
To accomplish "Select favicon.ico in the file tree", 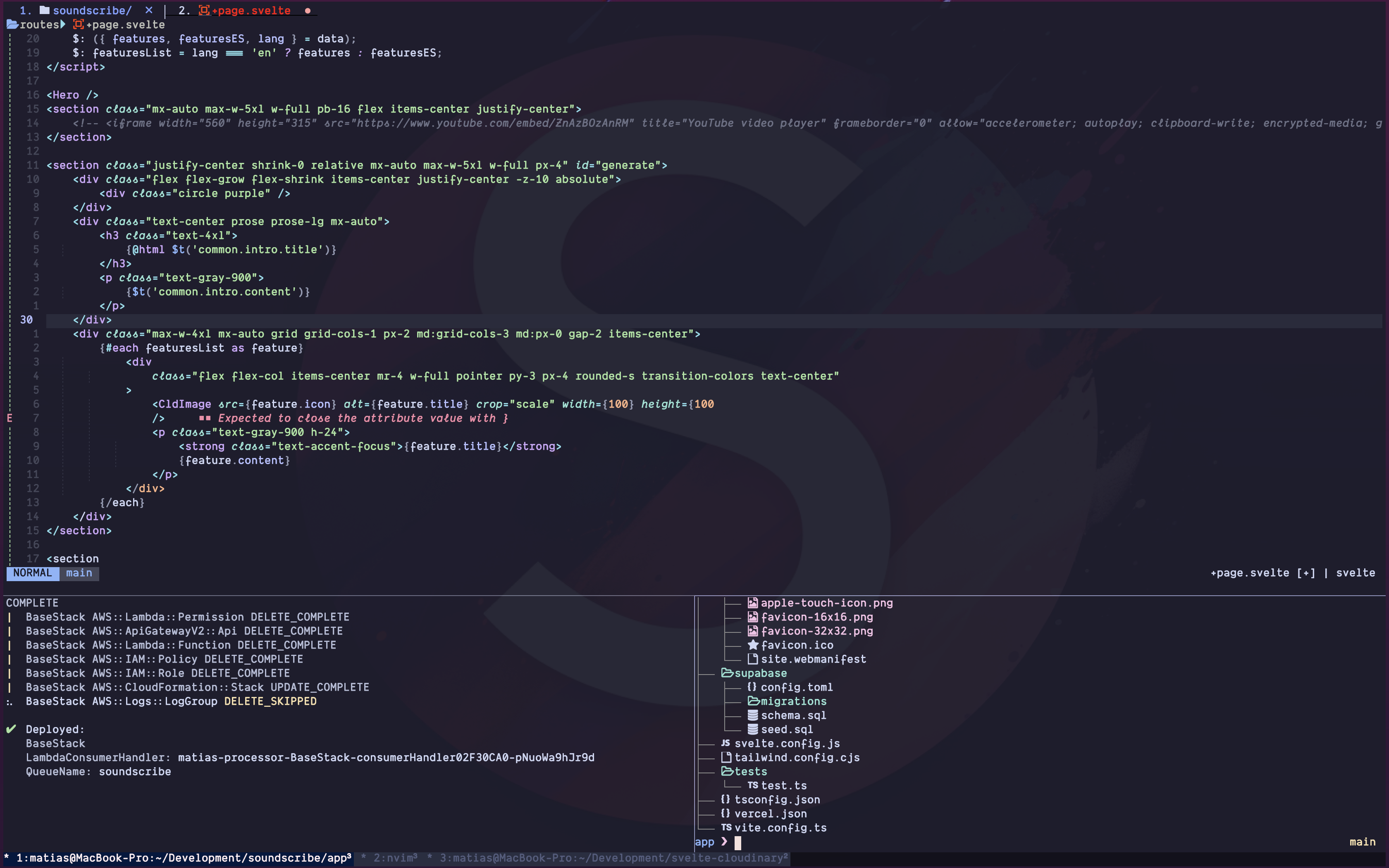I will pos(797,645).
